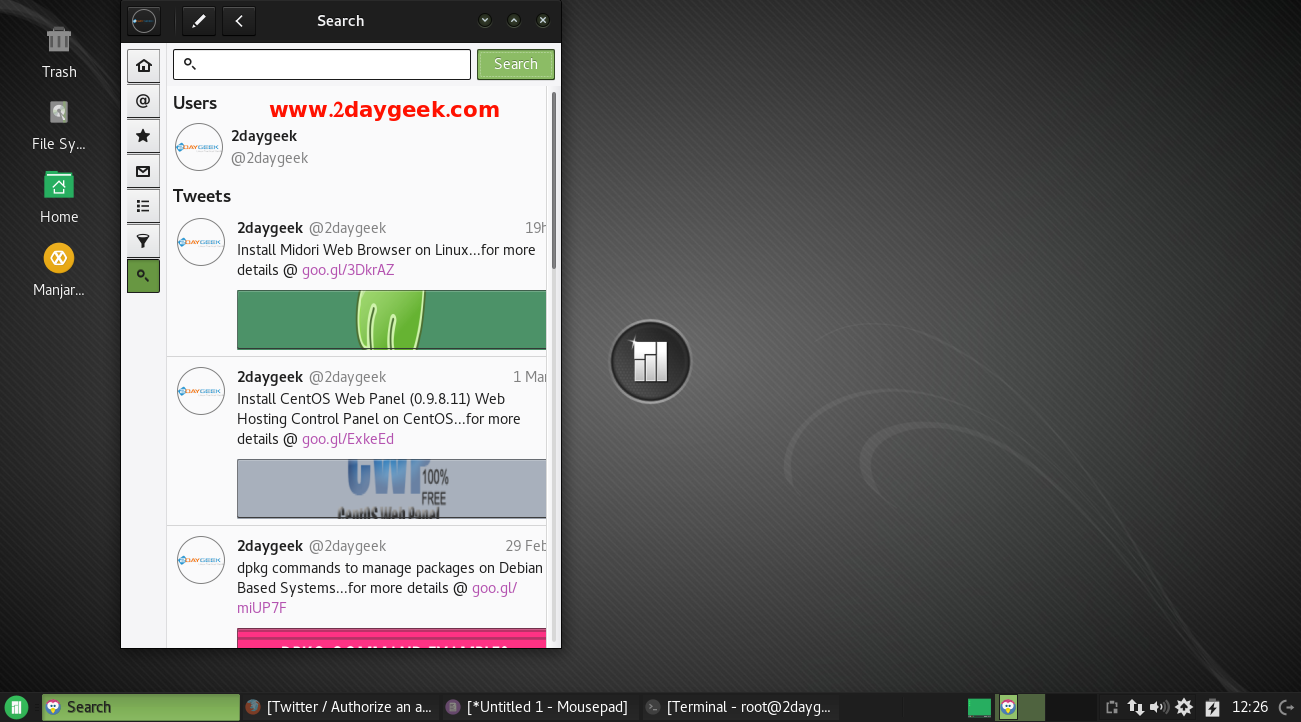Open the battery power tray icon
Image resolution: width=1301 pixels, height=722 pixels.
point(1212,707)
